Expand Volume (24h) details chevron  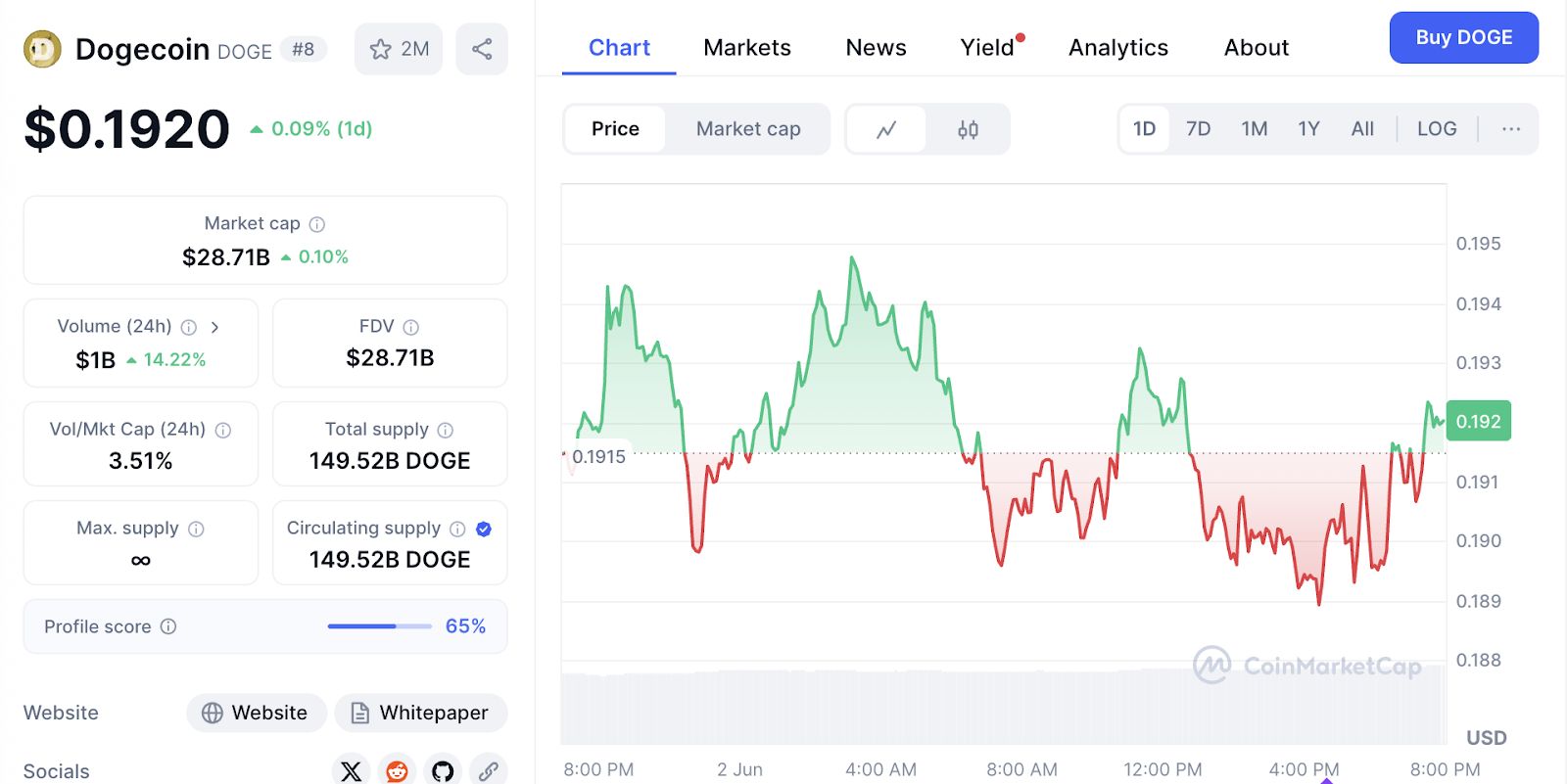214,327
